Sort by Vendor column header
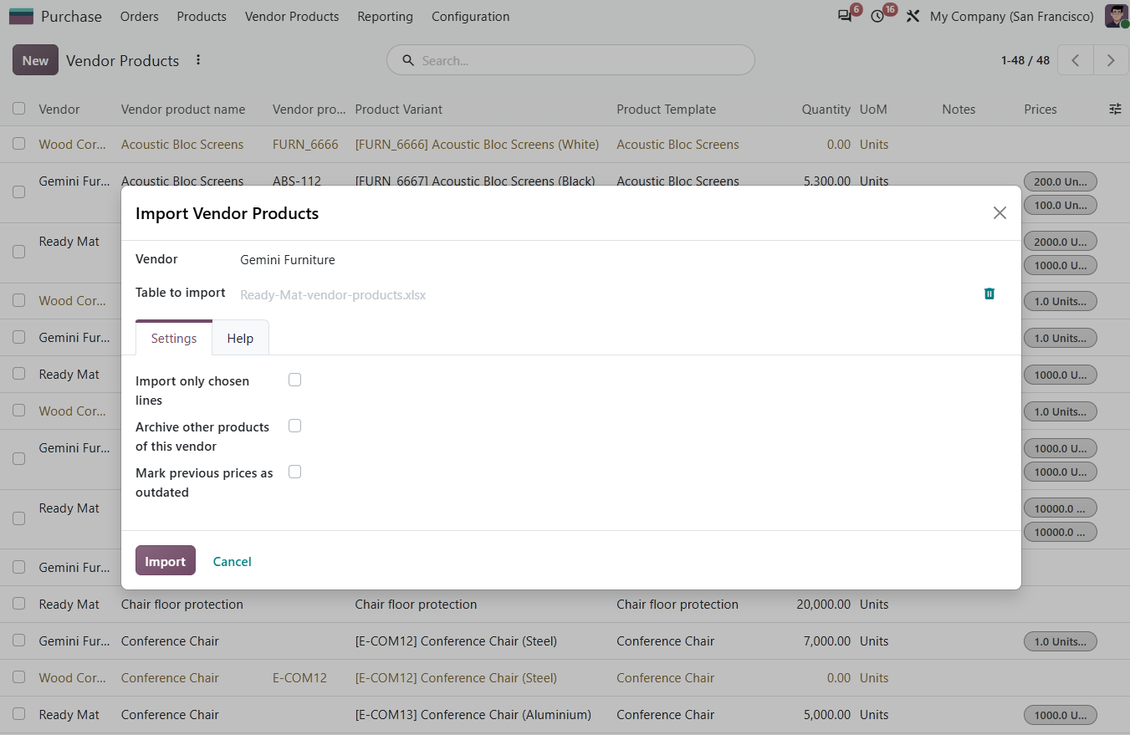 pos(59,109)
